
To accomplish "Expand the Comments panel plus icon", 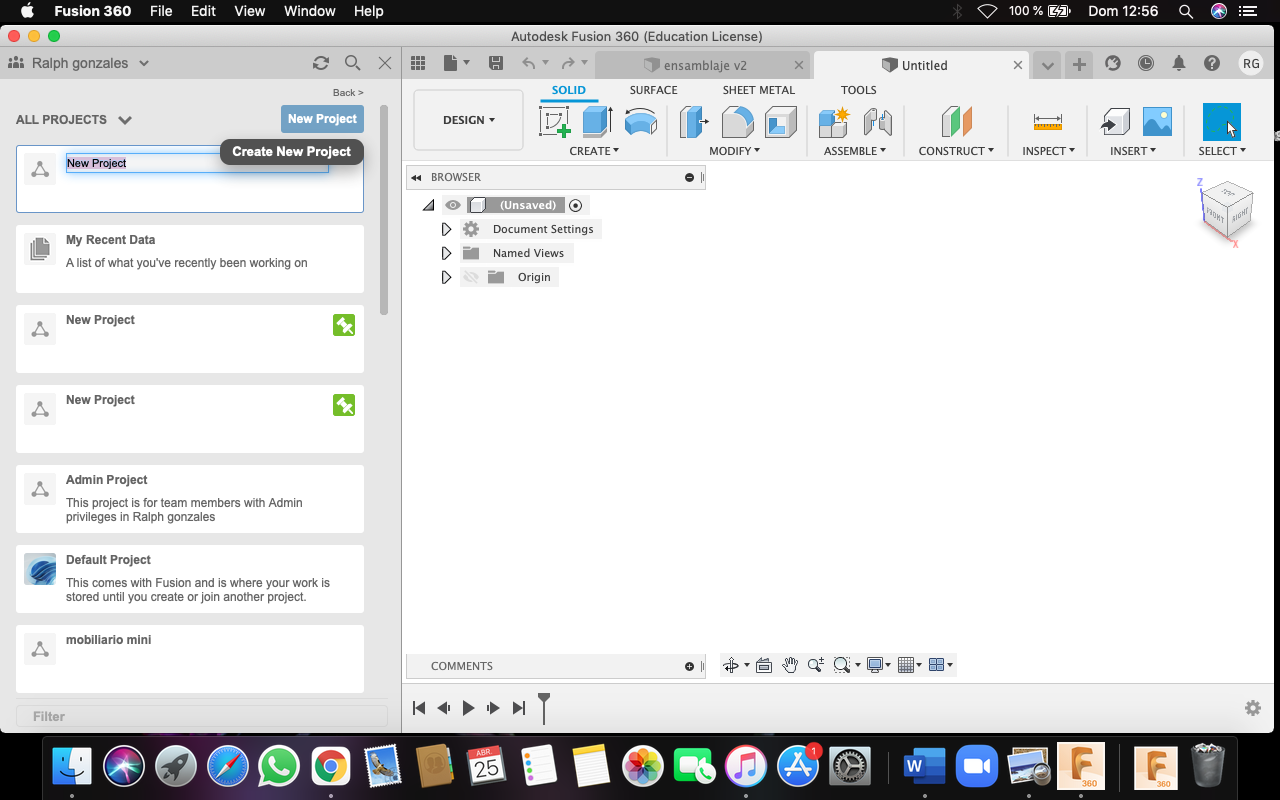I will pos(689,666).
